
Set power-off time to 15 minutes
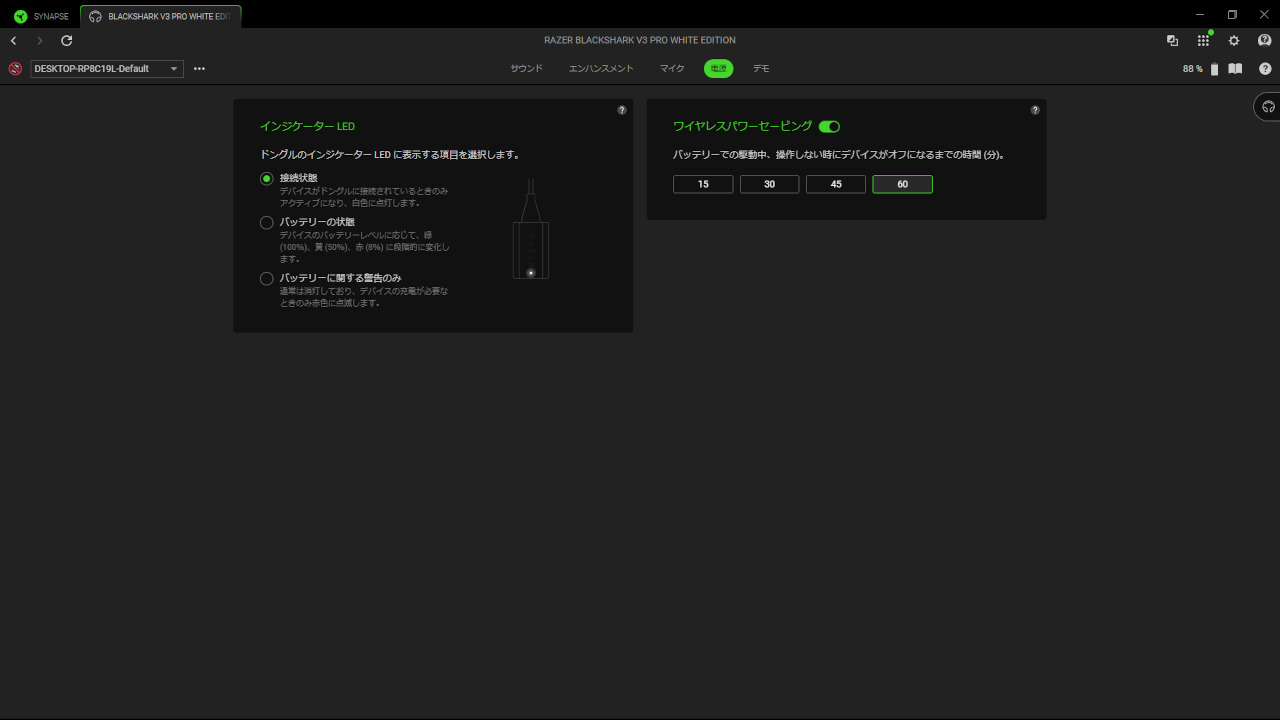coord(703,184)
